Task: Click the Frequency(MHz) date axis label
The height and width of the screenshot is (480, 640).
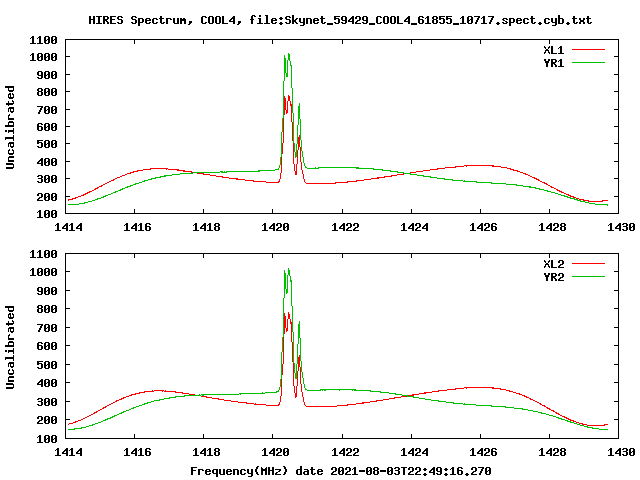Action: pyautogui.click(x=340, y=471)
